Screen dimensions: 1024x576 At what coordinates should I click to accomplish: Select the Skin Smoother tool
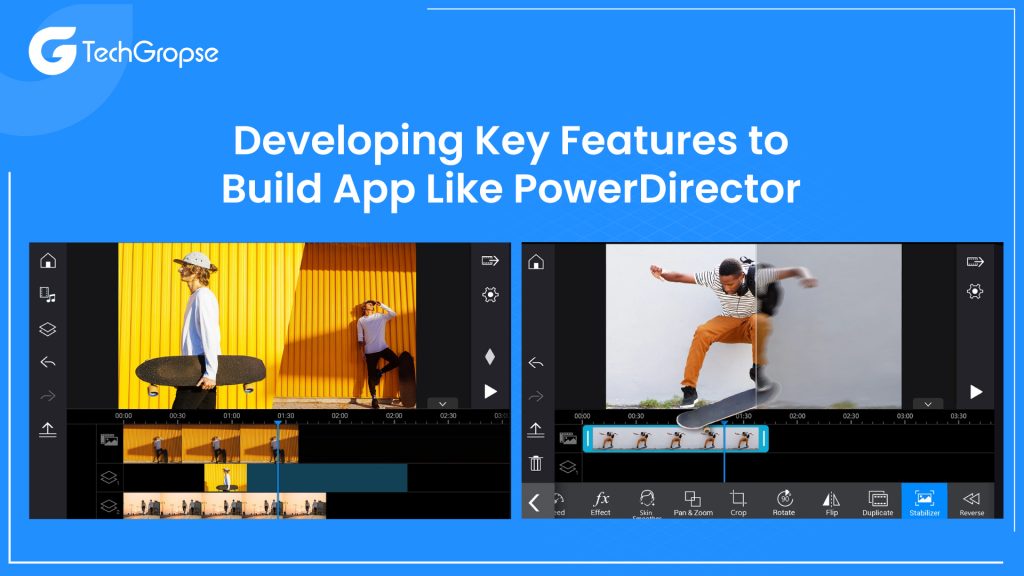(x=645, y=500)
